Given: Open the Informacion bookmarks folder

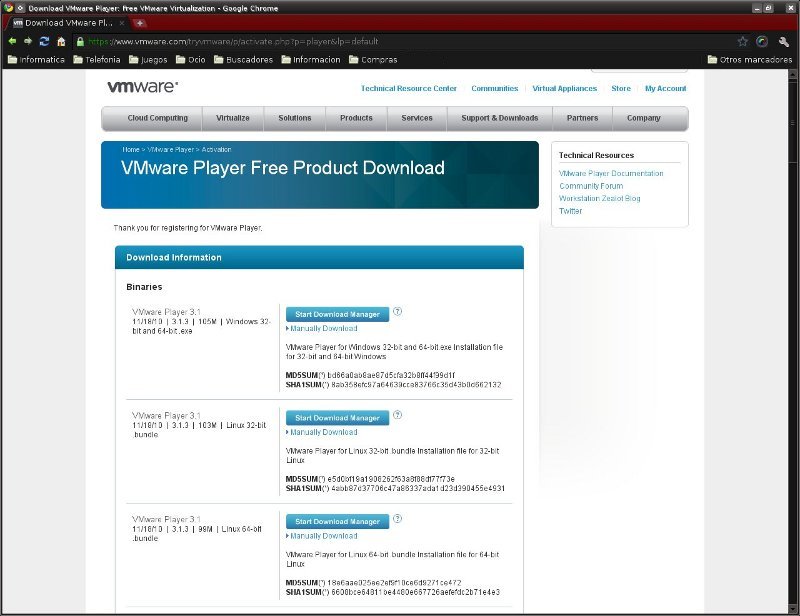Looking at the screenshot, I should (311, 60).
